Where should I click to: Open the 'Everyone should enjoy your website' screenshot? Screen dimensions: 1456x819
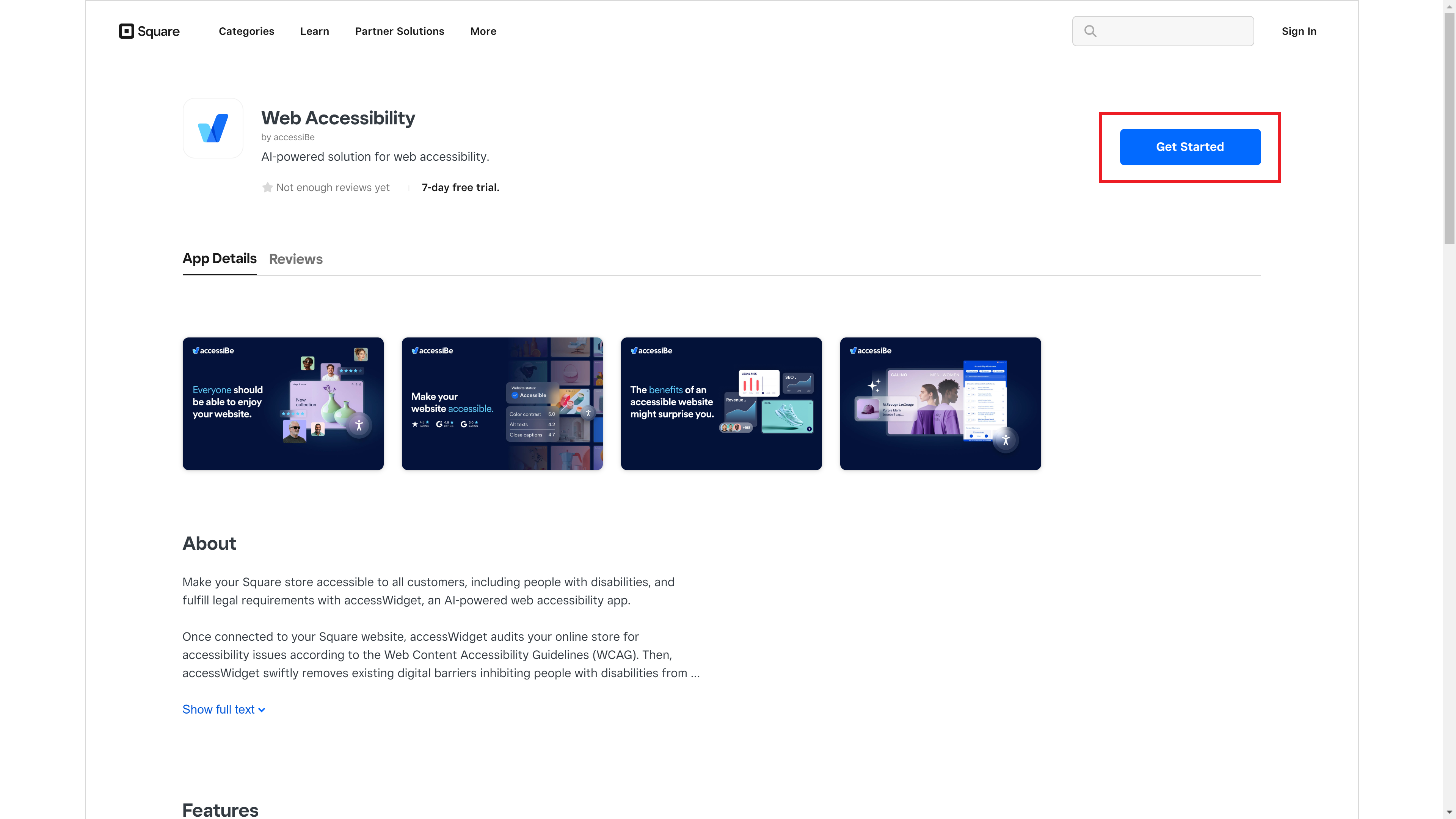[282, 403]
